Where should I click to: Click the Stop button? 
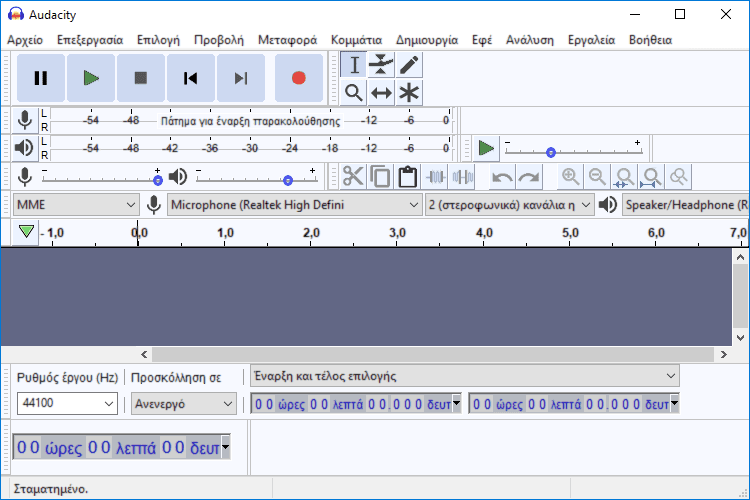(141, 78)
